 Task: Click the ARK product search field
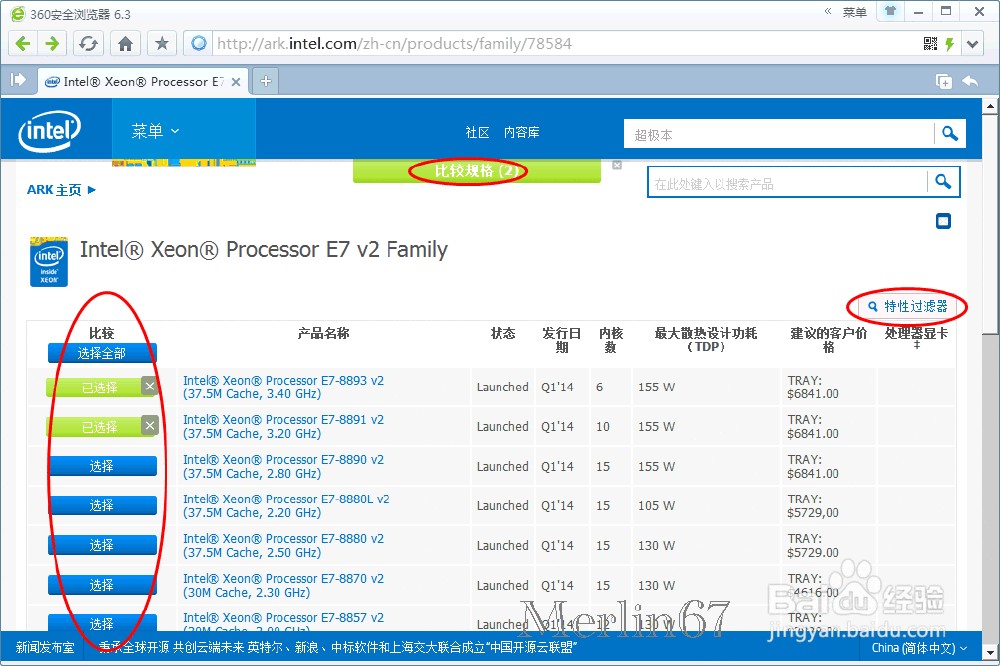tap(787, 184)
